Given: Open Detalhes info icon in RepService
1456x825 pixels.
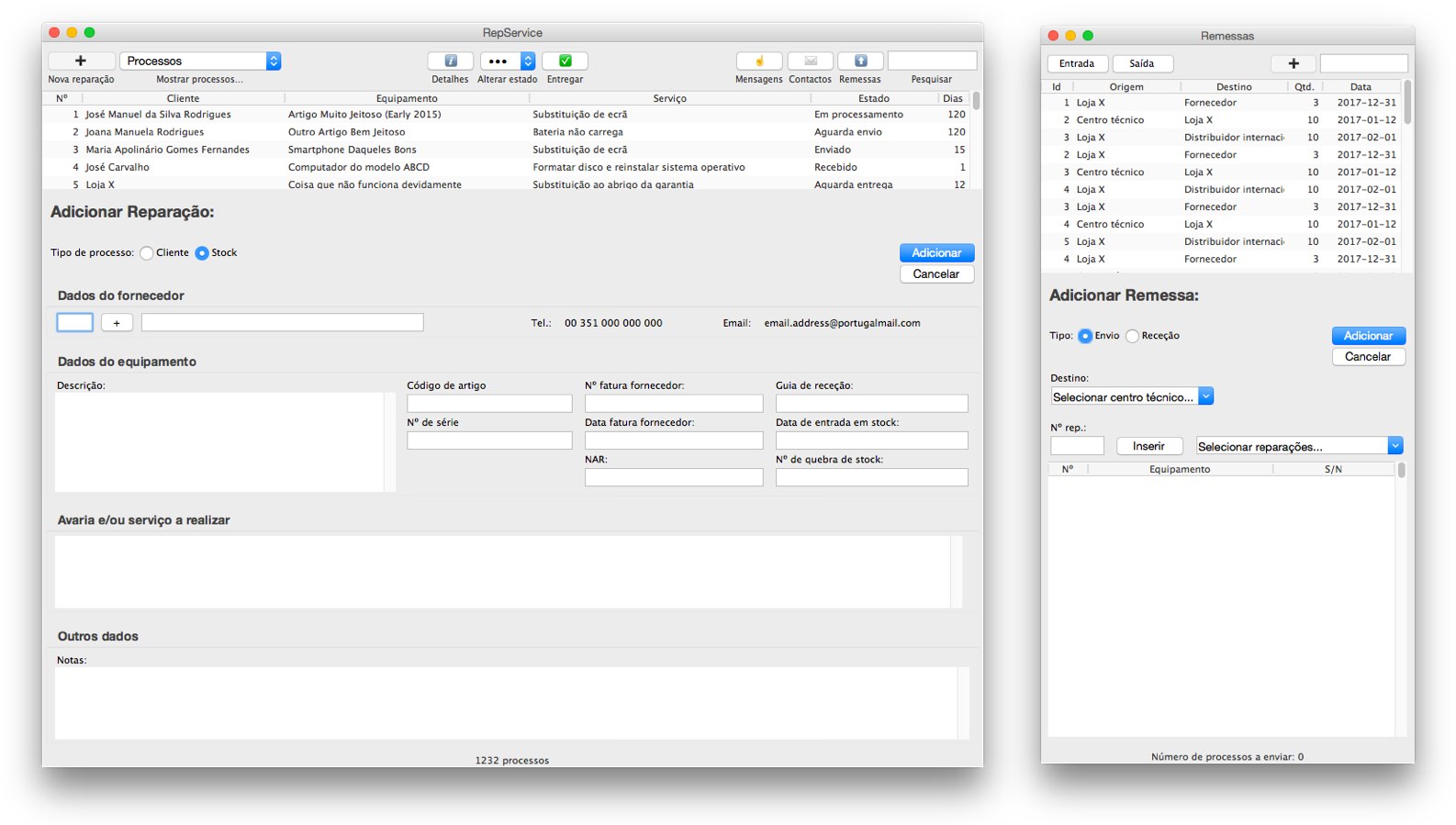Looking at the screenshot, I should pyautogui.click(x=451, y=61).
